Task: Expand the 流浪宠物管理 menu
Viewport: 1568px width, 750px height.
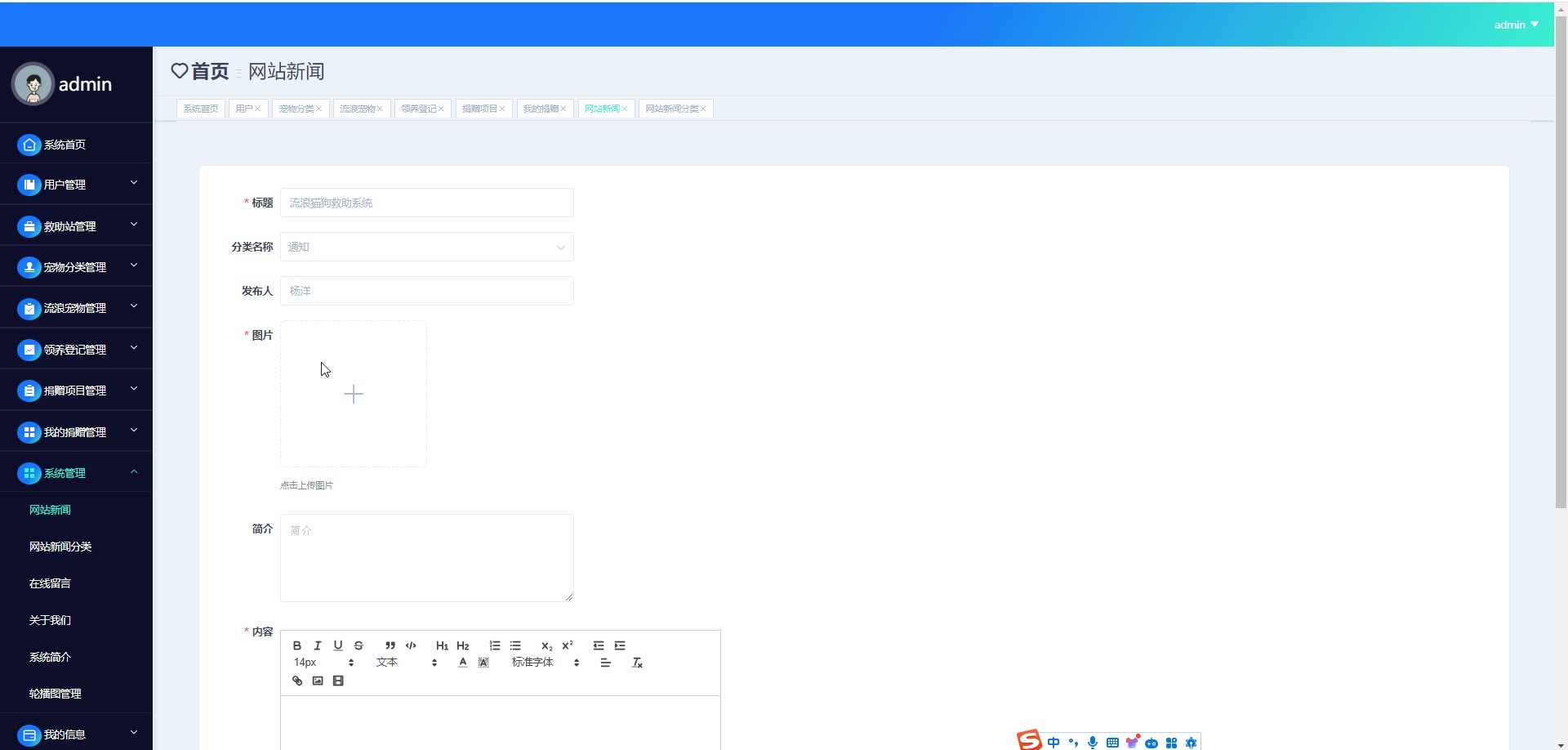Action: tap(76, 308)
